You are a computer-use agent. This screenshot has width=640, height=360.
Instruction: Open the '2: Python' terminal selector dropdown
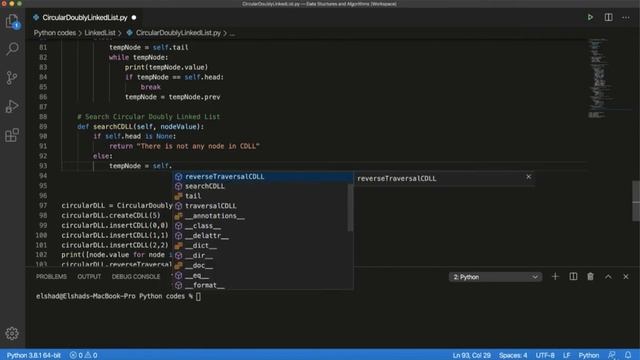point(495,277)
